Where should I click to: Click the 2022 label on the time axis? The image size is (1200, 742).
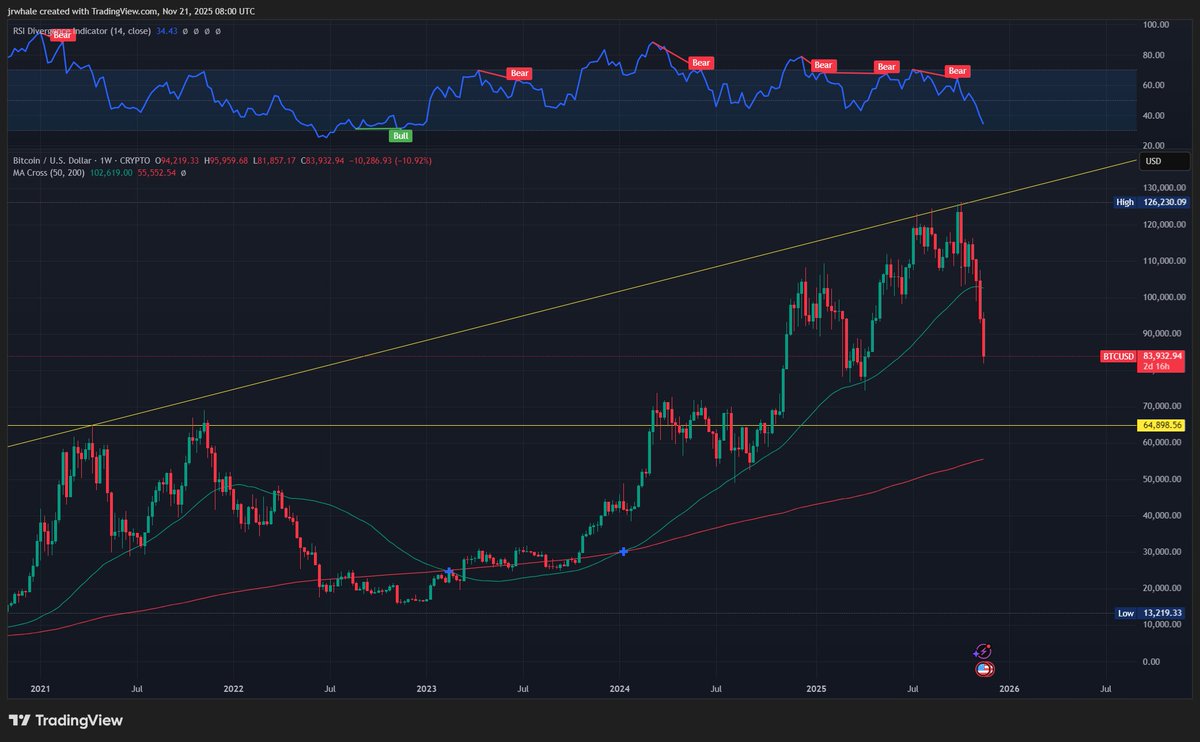click(233, 688)
